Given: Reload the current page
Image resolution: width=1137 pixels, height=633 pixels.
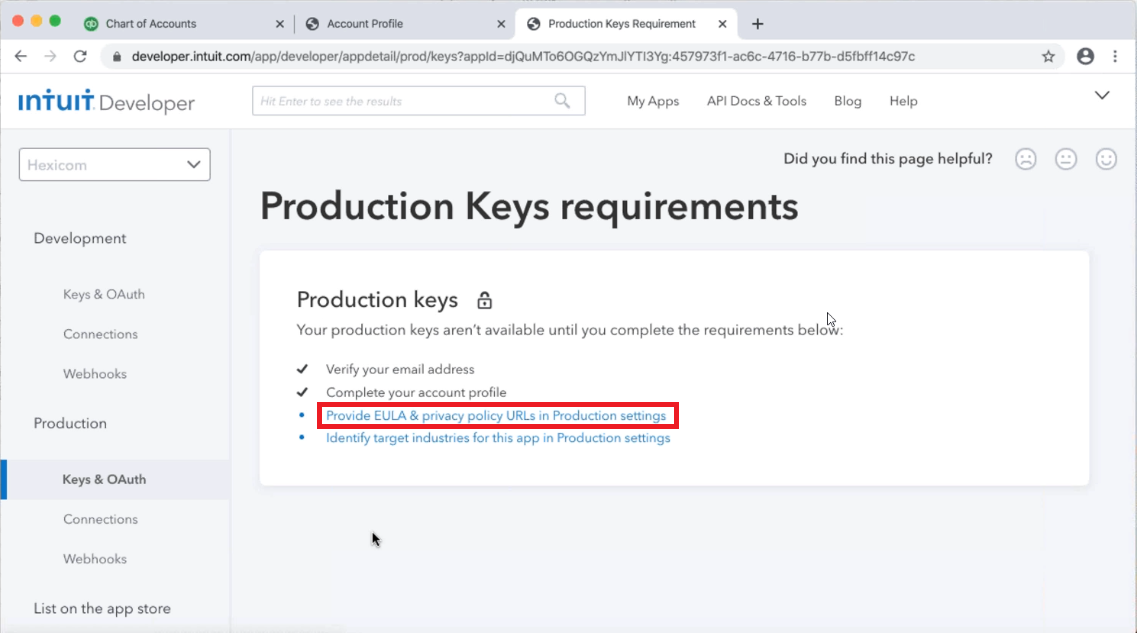Looking at the screenshot, I should [80, 57].
